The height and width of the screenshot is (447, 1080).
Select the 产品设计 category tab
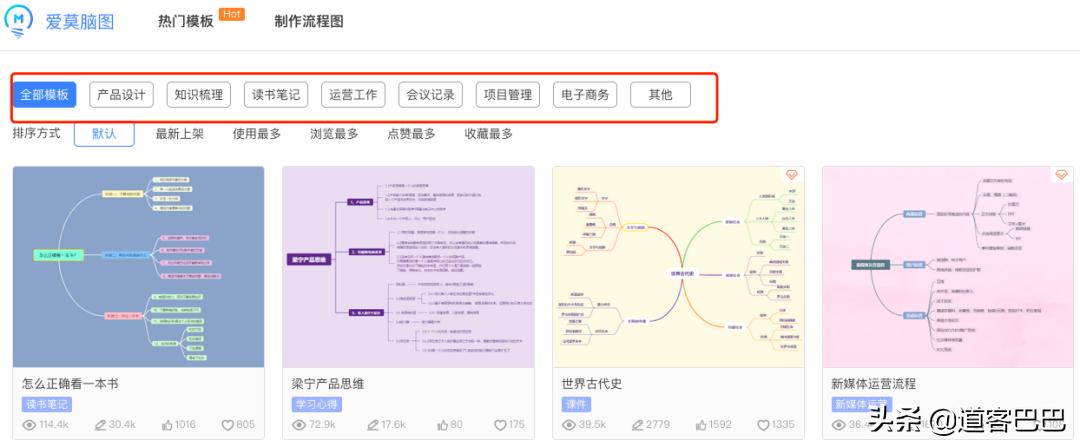pos(121,95)
